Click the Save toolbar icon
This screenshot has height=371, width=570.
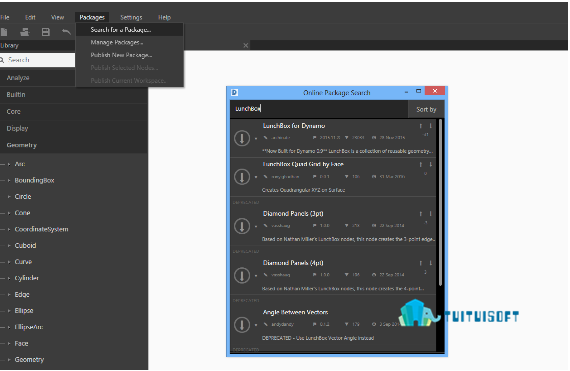[x=46, y=32]
